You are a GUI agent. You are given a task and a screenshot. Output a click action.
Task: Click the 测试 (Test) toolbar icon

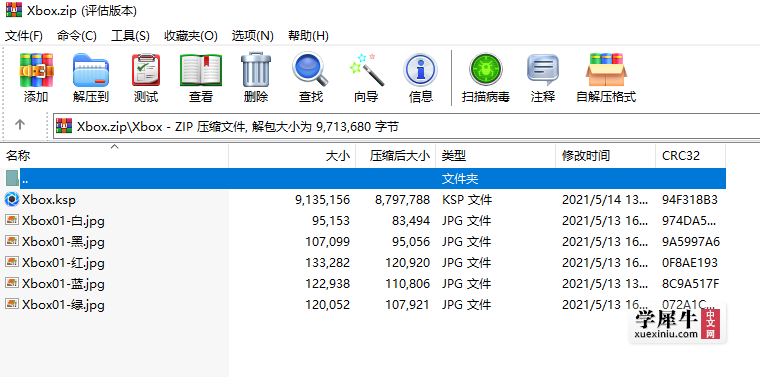pos(146,70)
